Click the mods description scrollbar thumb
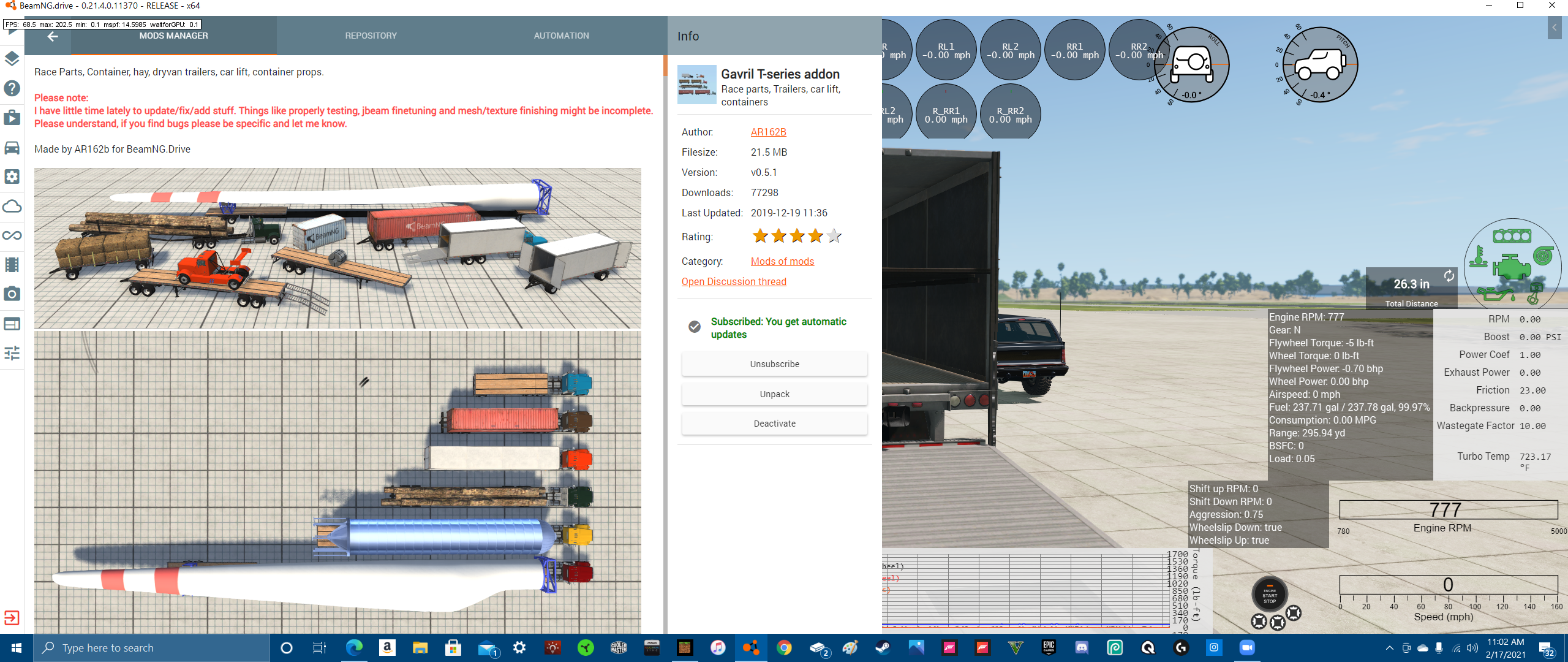The width and height of the screenshot is (1568, 662). coord(665,66)
